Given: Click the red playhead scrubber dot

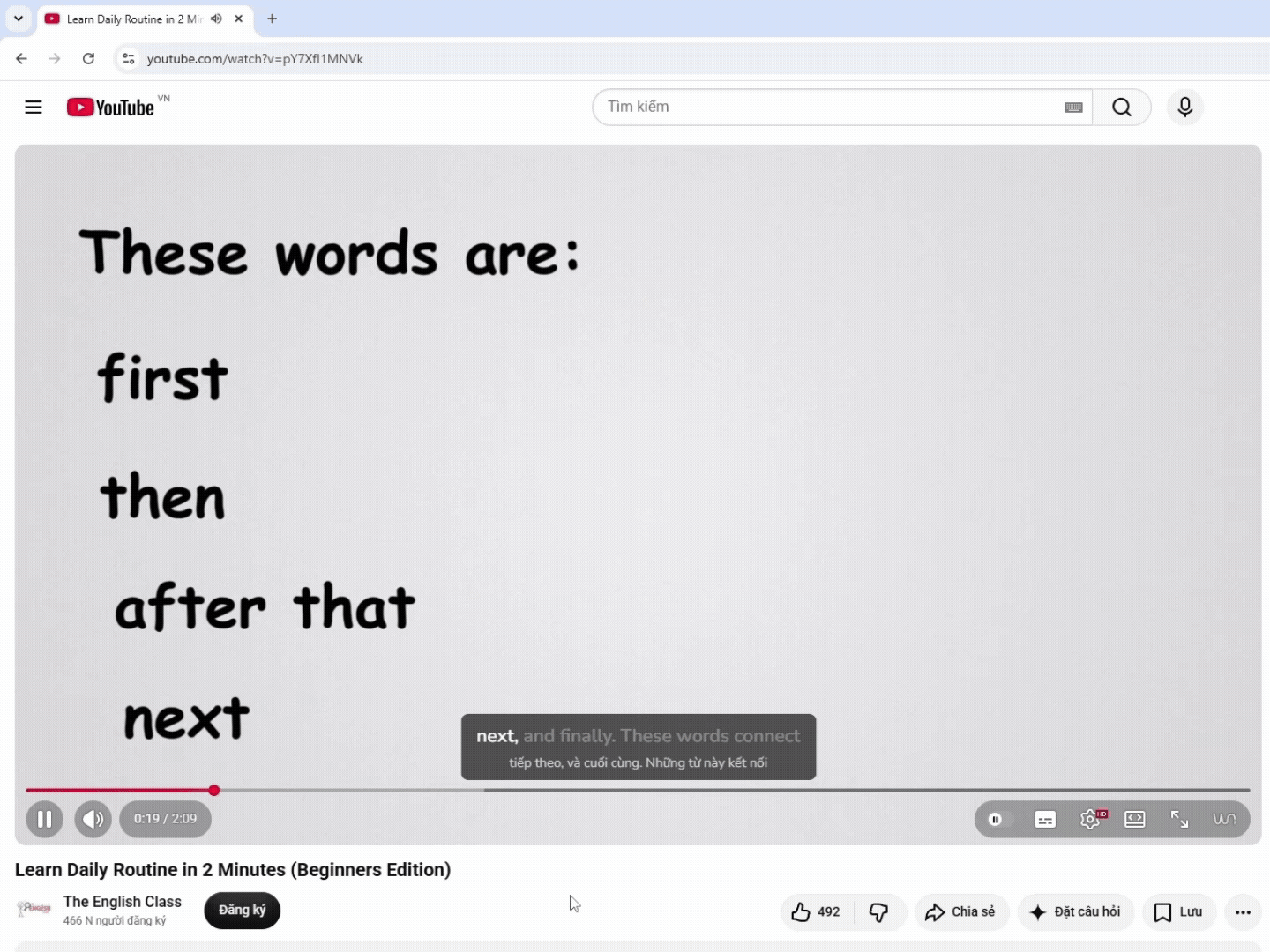Looking at the screenshot, I should [214, 791].
